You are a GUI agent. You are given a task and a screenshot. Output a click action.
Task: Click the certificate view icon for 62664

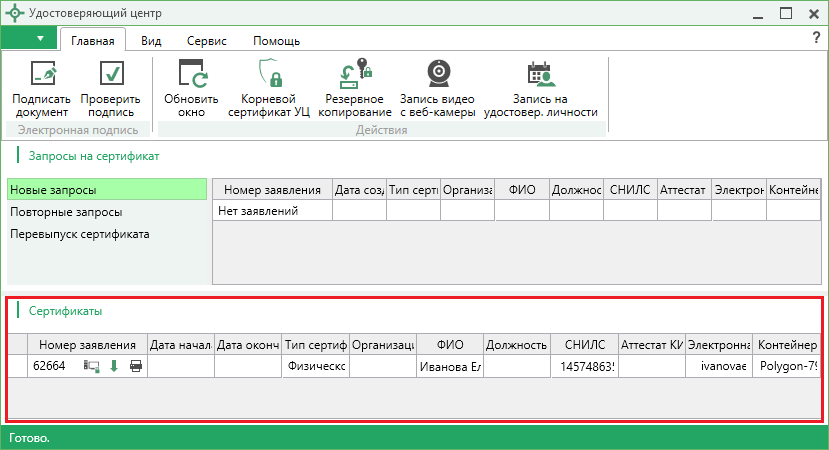(x=92, y=366)
